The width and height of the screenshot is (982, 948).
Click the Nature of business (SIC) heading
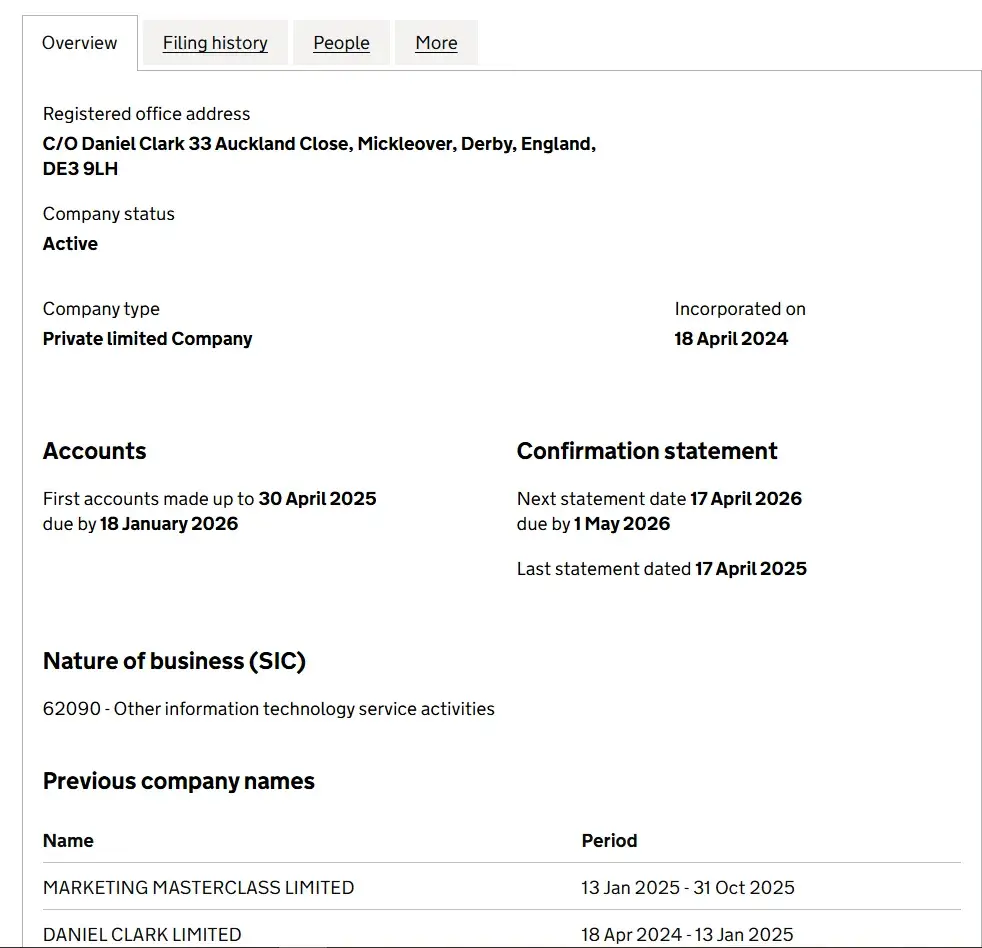tap(174, 661)
